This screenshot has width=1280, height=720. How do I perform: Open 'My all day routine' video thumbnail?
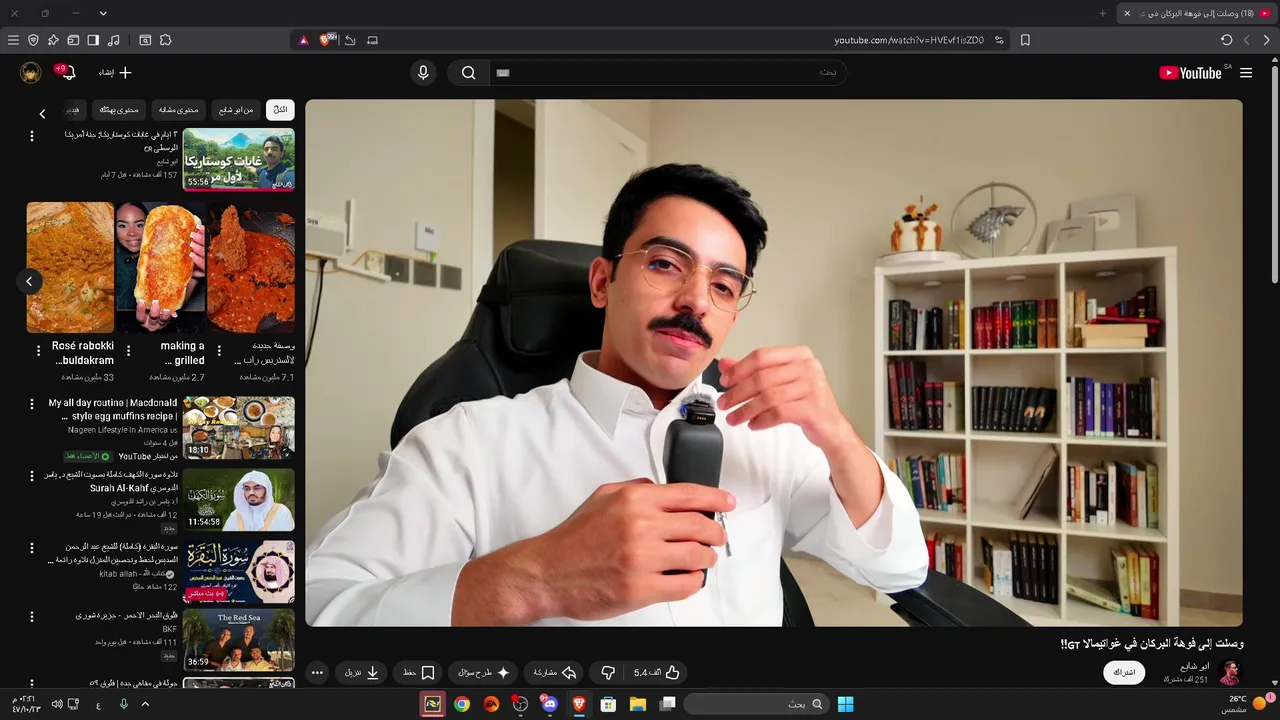[x=239, y=428]
